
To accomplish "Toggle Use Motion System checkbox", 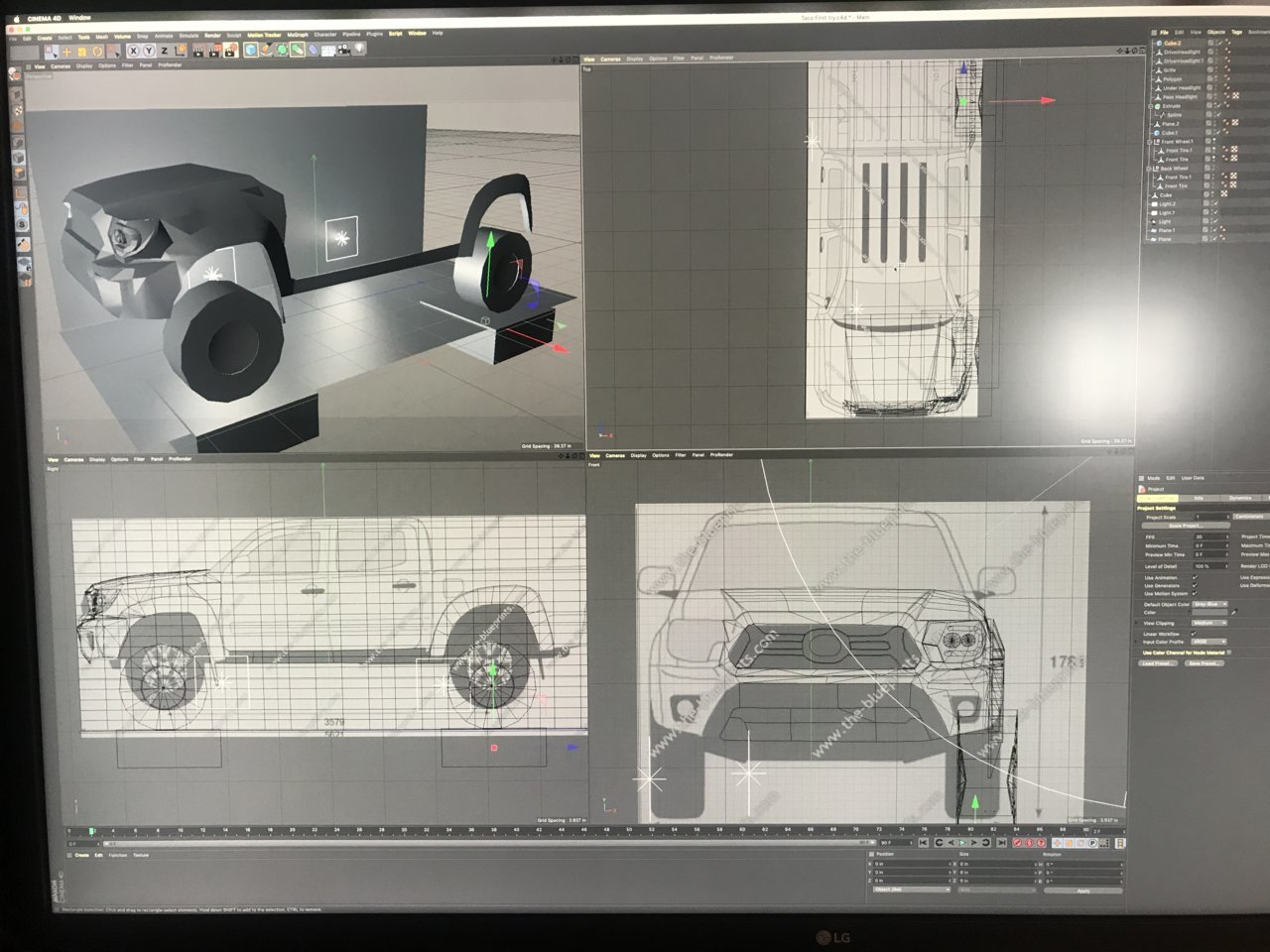I will (1195, 593).
